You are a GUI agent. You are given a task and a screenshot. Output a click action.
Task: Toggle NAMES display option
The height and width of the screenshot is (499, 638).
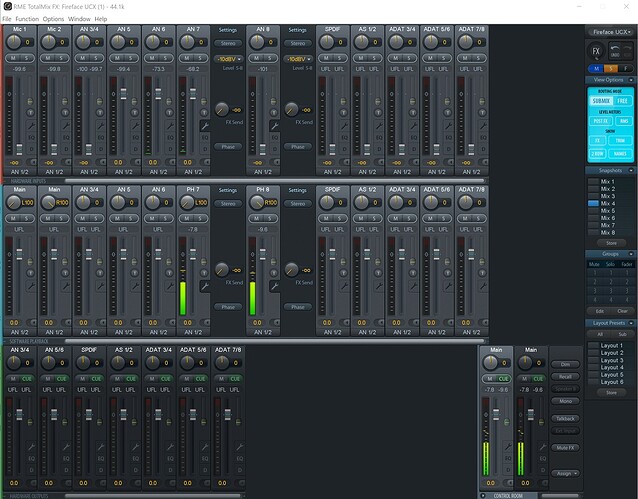click(x=620, y=153)
